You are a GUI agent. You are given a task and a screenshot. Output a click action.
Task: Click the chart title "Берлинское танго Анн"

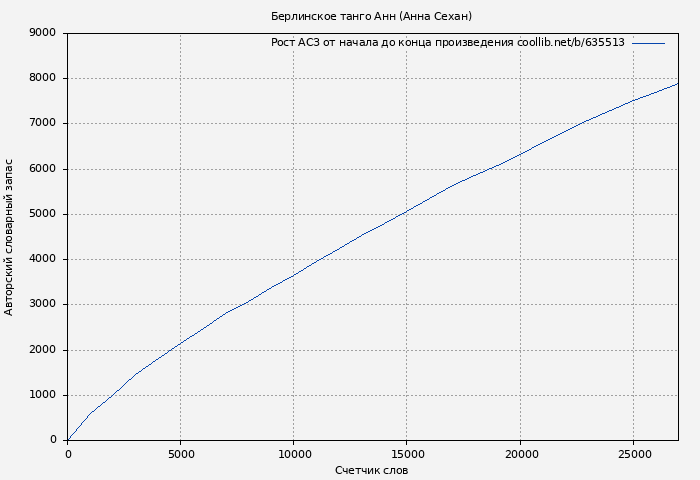371,16
